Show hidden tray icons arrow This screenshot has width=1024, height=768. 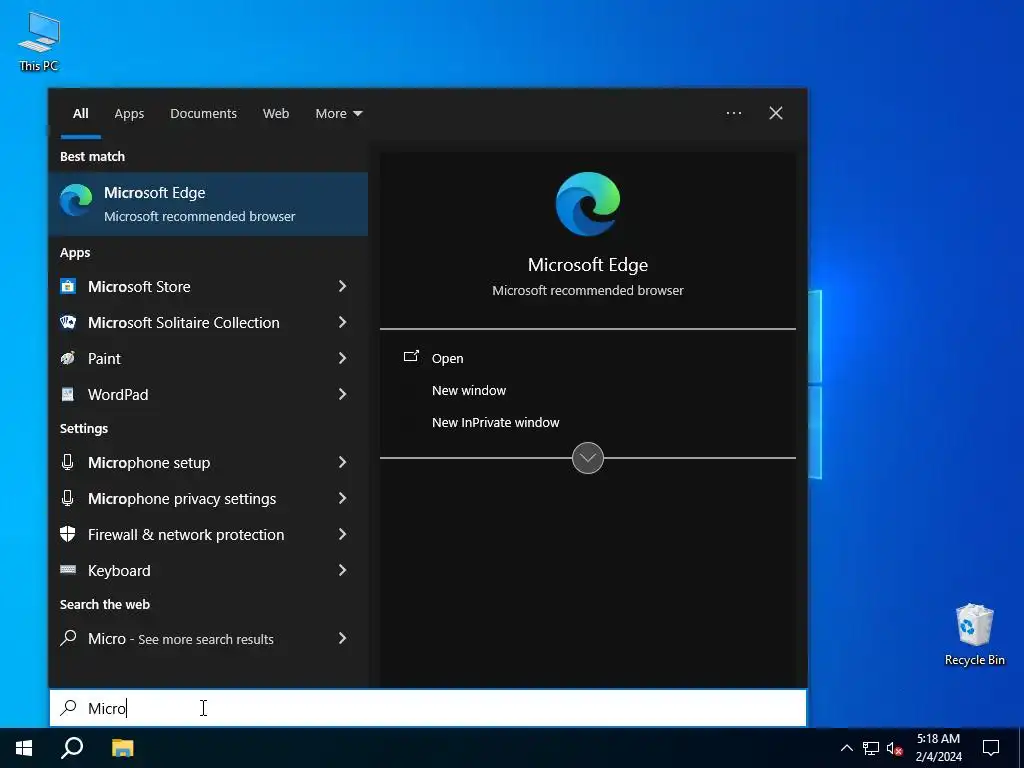point(846,748)
